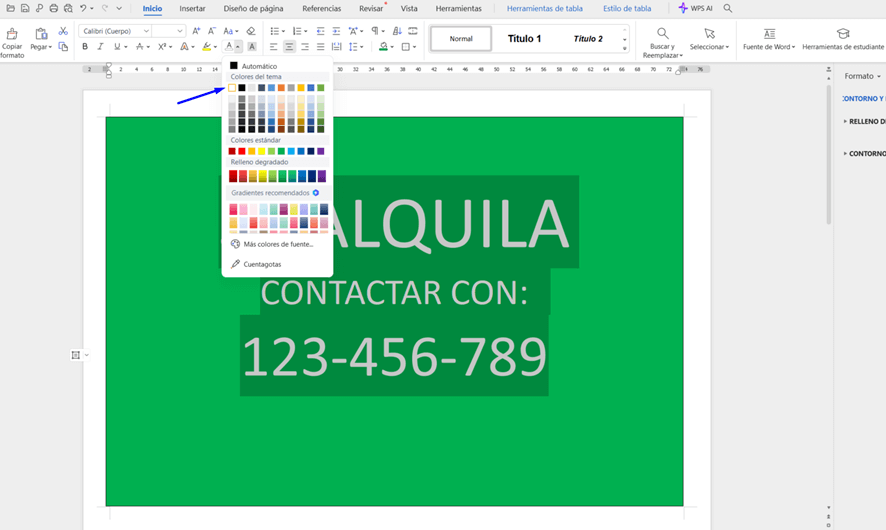
Task: Align text right
Action: tap(305, 47)
